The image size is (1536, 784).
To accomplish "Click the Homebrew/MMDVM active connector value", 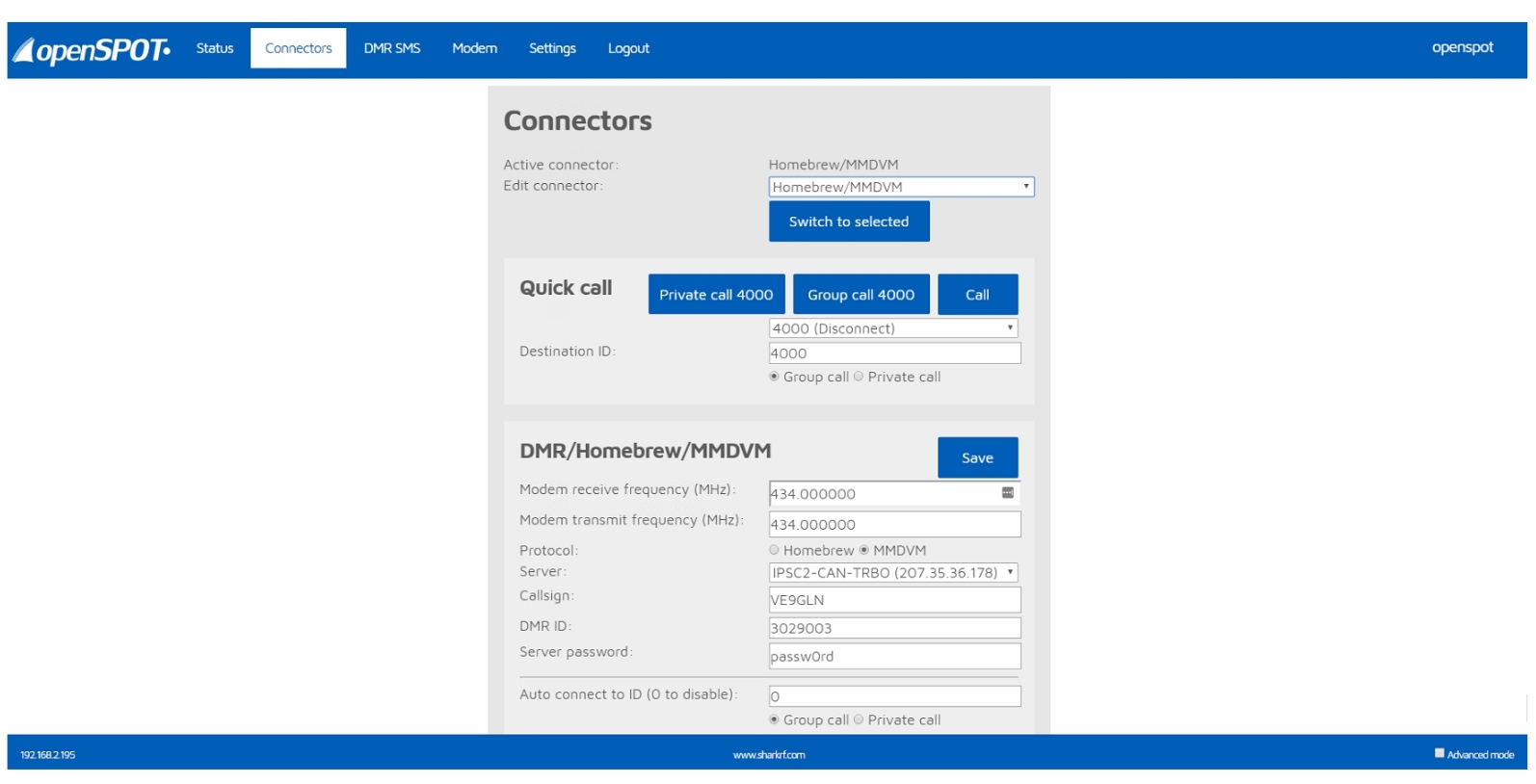I will click(x=834, y=165).
